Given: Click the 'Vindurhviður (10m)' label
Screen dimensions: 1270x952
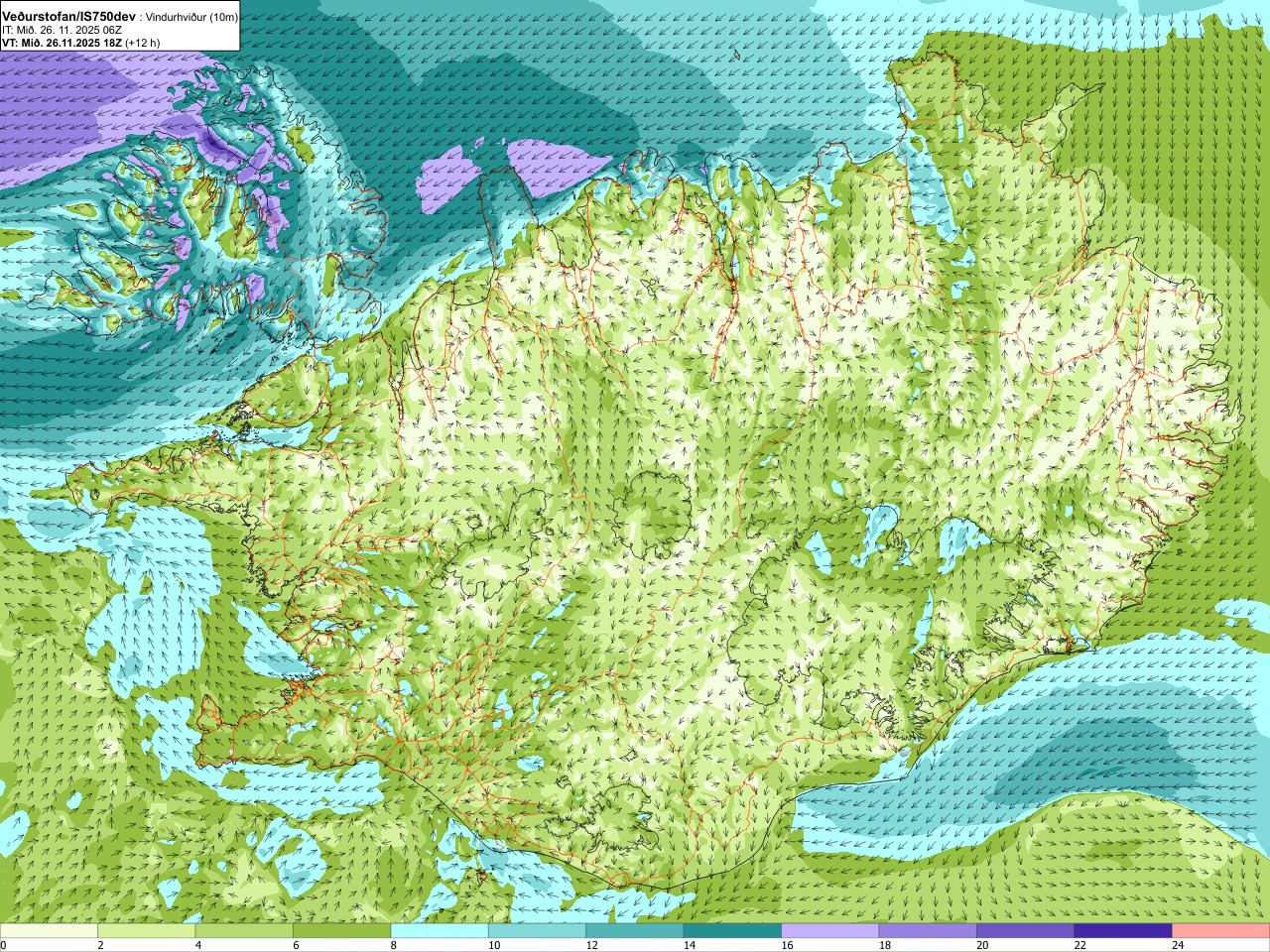Looking at the screenshot, I should coord(191,18).
